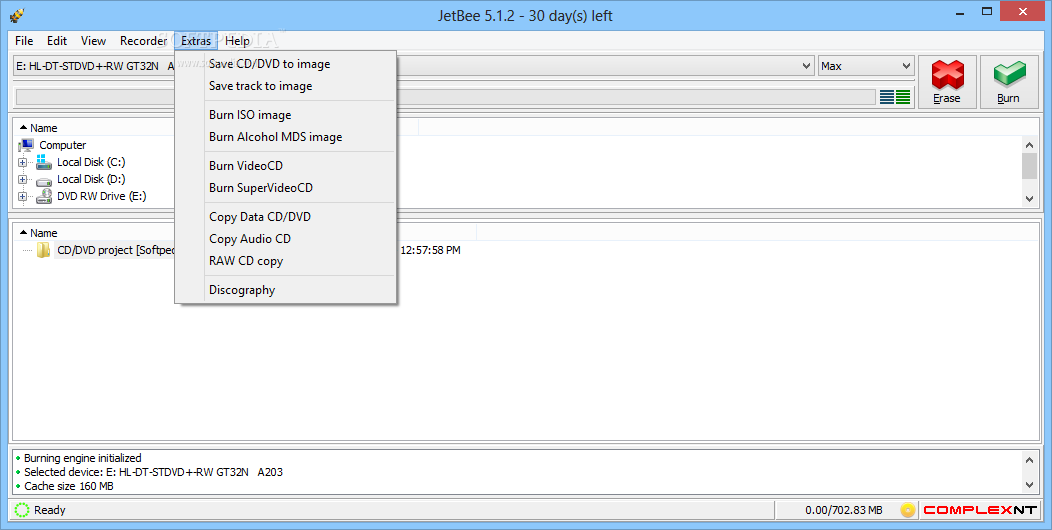Click the Computer icon in tree
The height and width of the screenshot is (530, 1052).
click(x=26, y=145)
